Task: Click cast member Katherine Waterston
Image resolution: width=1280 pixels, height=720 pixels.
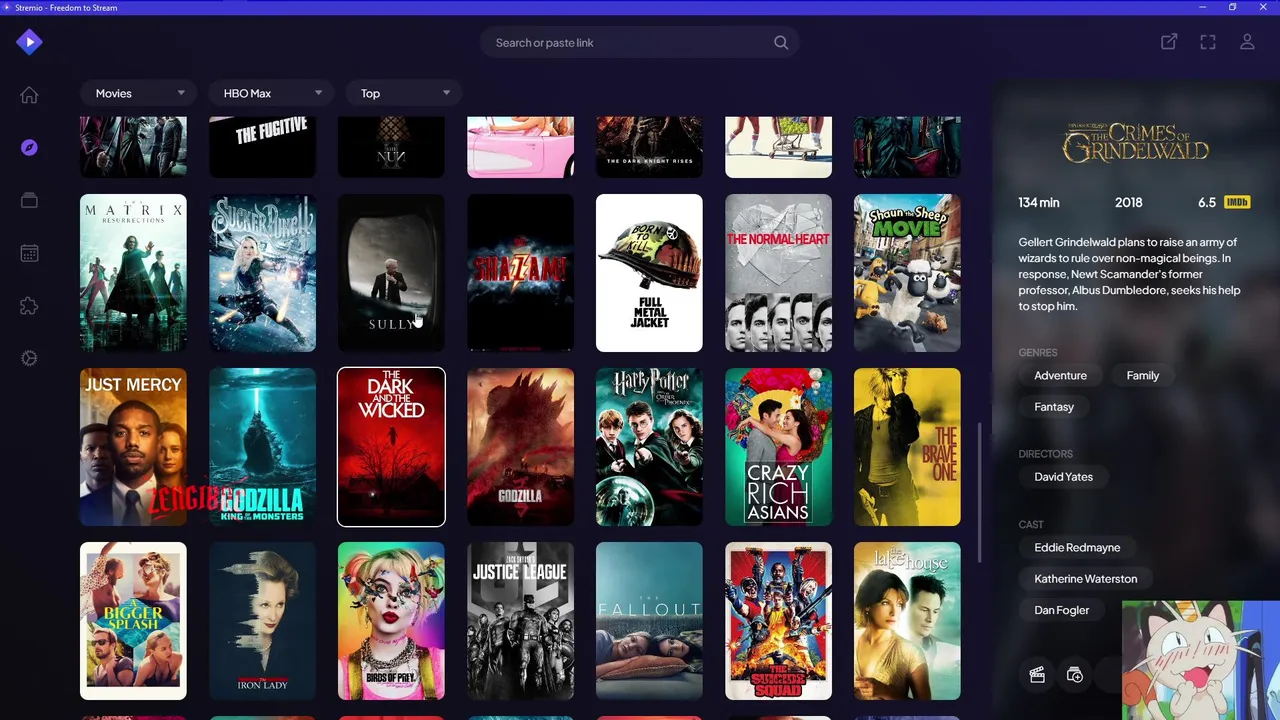Action: [1085, 579]
